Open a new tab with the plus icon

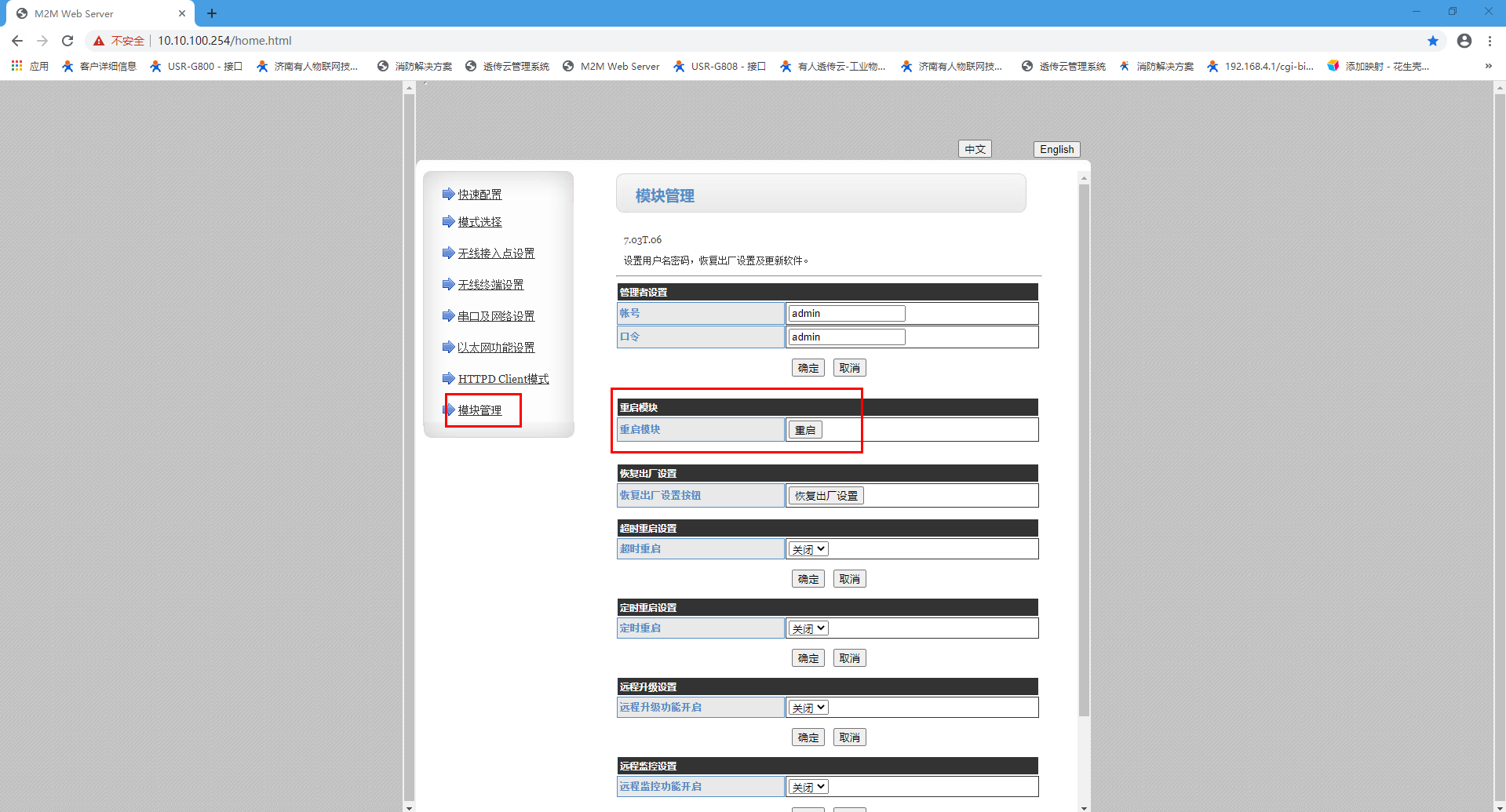tap(212, 13)
